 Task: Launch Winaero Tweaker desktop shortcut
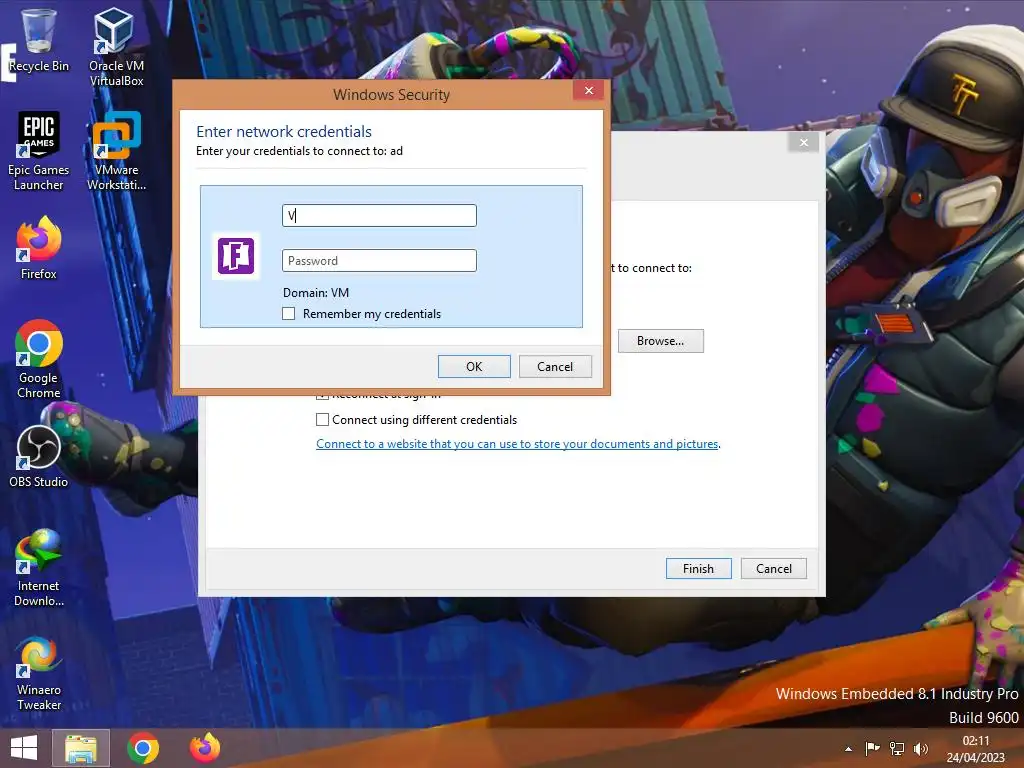click(x=39, y=673)
